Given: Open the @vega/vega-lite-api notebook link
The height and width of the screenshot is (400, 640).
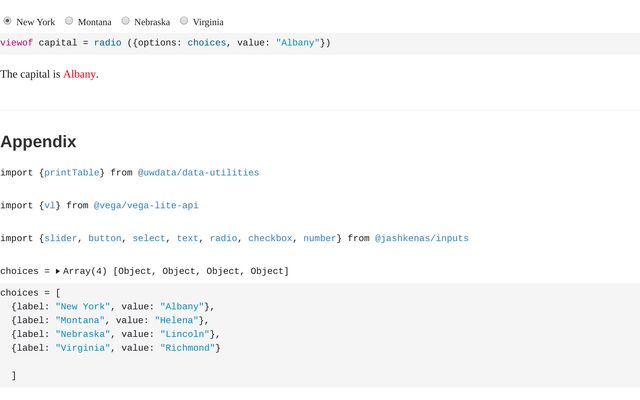Looking at the screenshot, I should (x=146, y=206).
